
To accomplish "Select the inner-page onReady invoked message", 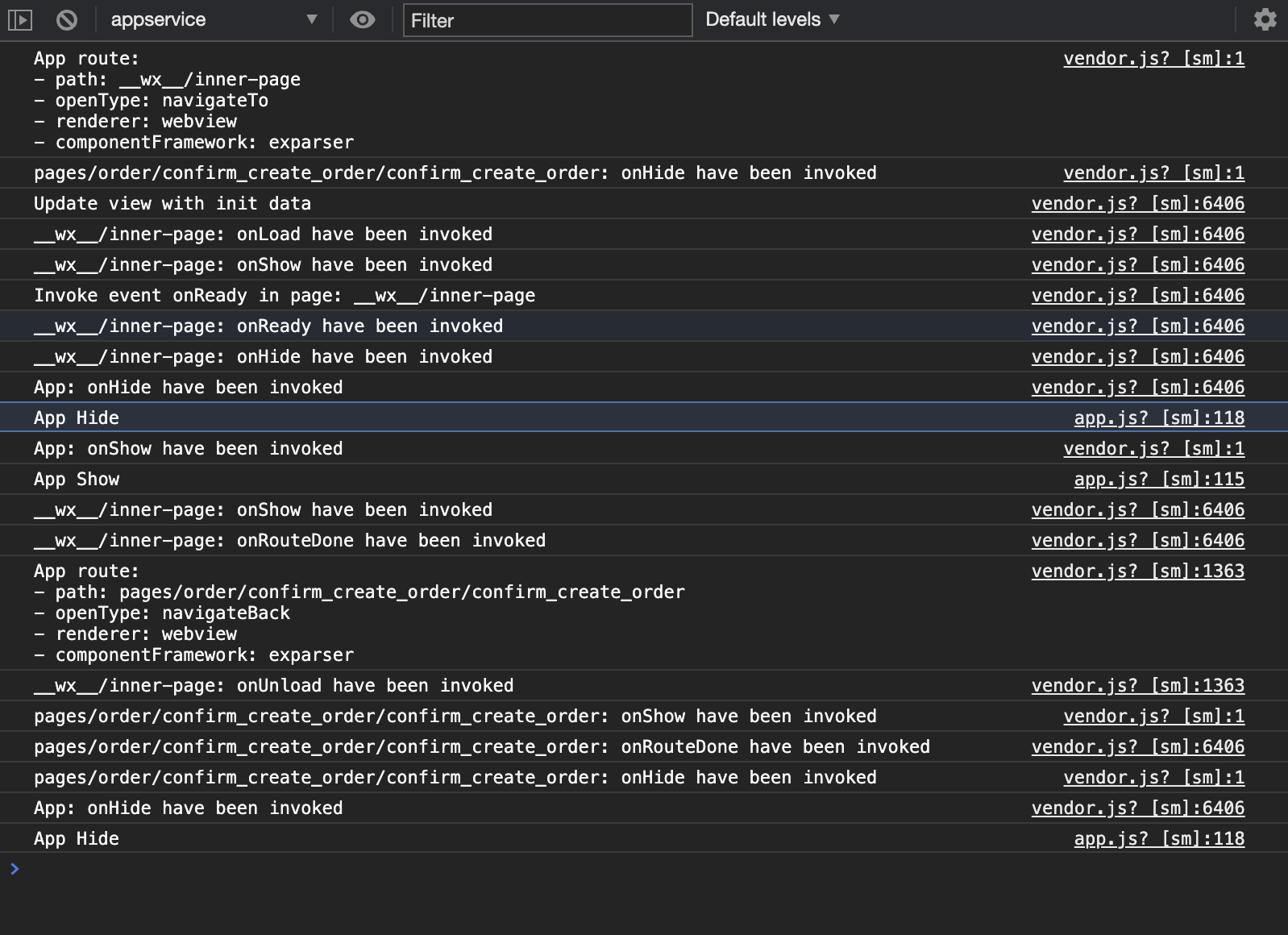I will point(268,326).
